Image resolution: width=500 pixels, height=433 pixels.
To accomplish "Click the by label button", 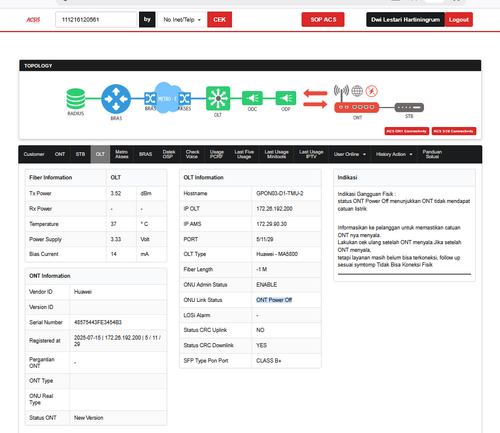I will (147, 20).
